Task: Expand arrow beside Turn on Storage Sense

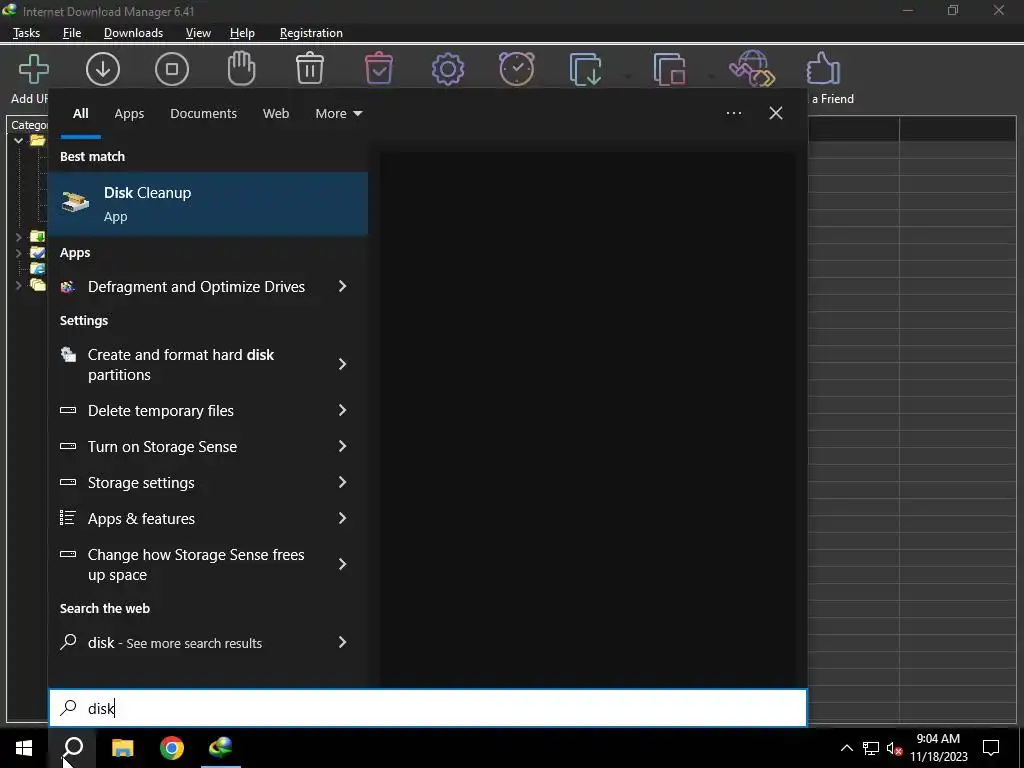Action: (x=342, y=447)
